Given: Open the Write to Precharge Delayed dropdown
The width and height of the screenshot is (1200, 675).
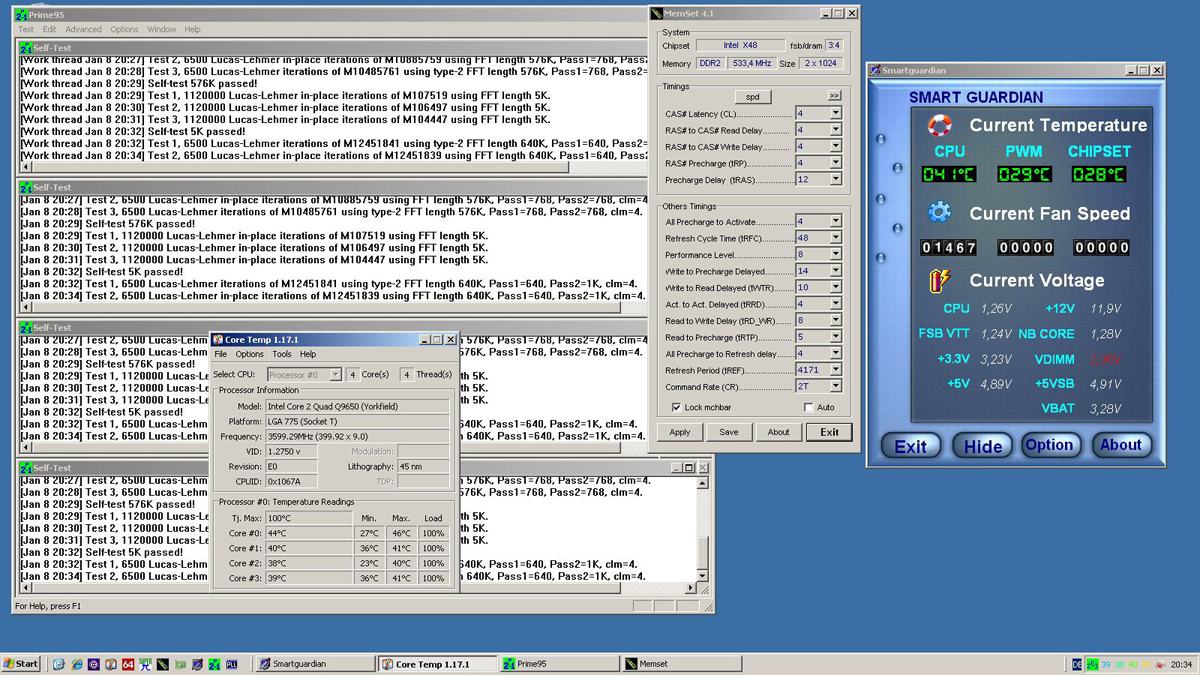Looking at the screenshot, I should pyautogui.click(x=835, y=271).
